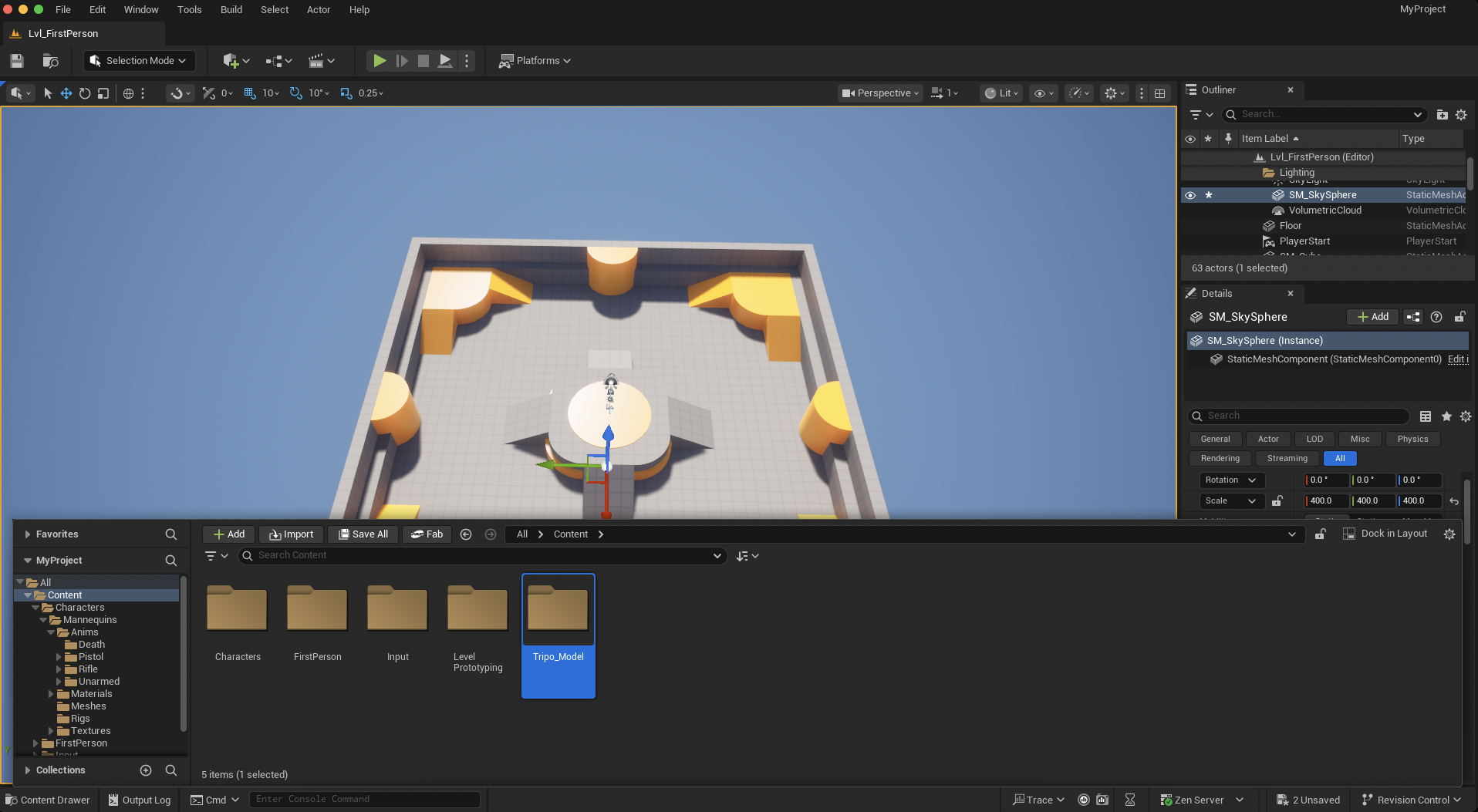The width and height of the screenshot is (1478, 812).
Task: Toggle visibility eye for SM_SkySphere
Action: (x=1190, y=195)
